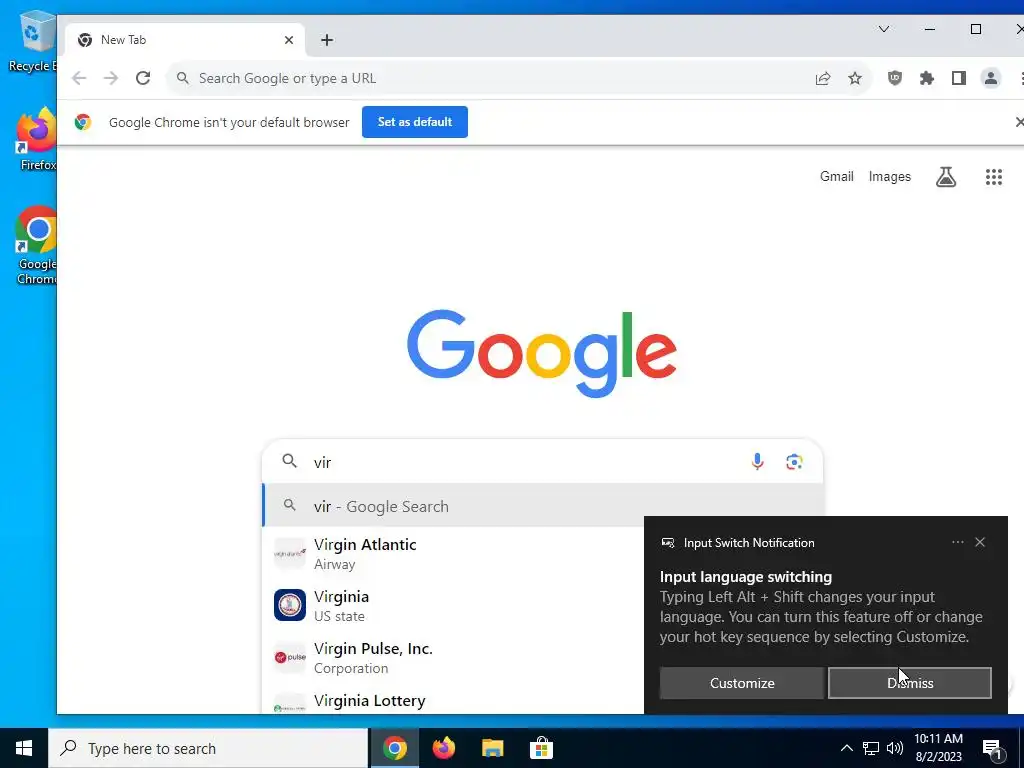
Task: Open Search Labs flask icon
Action: 946,176
